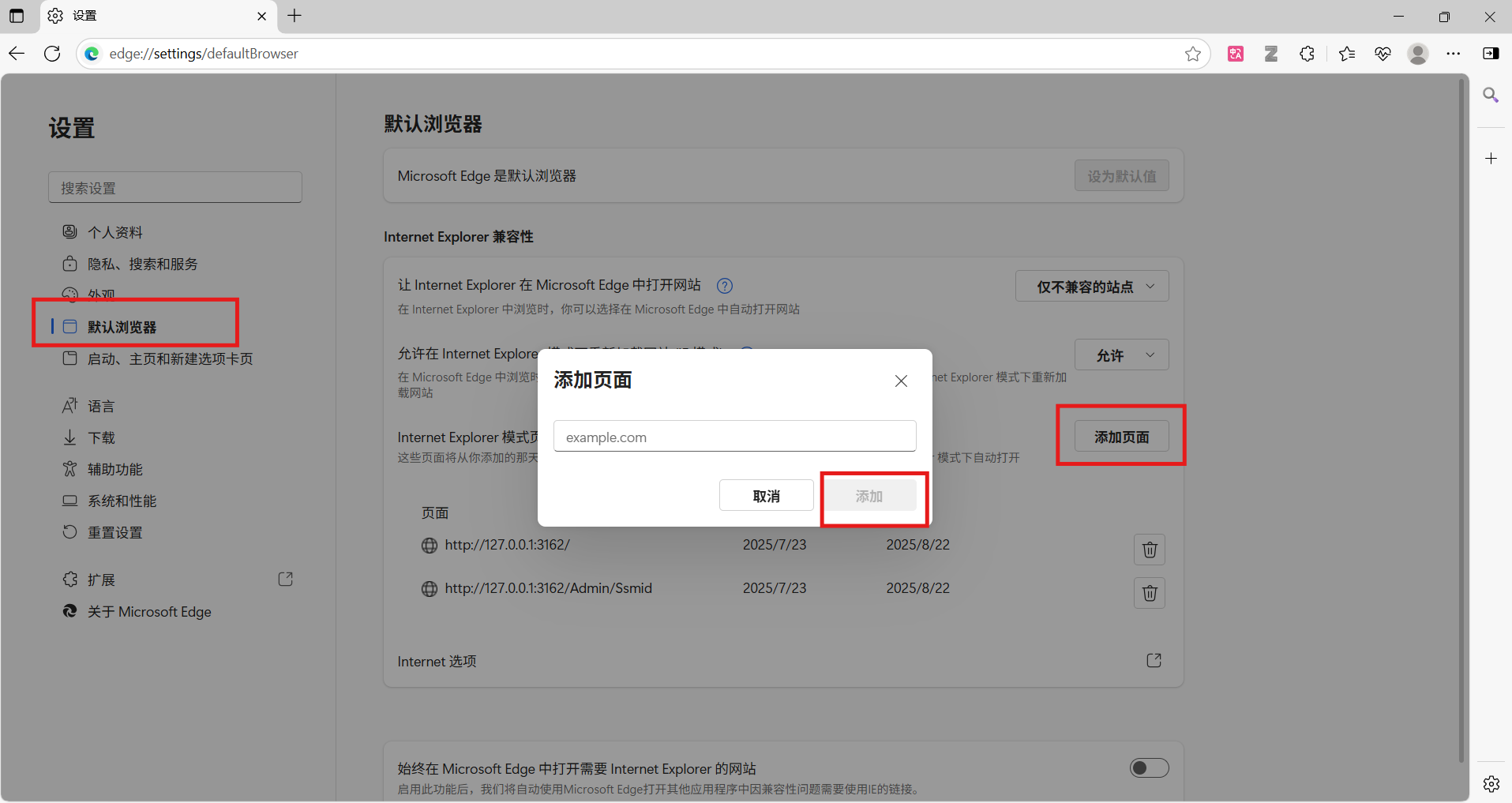Image resolution: width=1512 pixels, height=803 pixels.
Task: Open 下载 settings section
Action: click(101, 437)
